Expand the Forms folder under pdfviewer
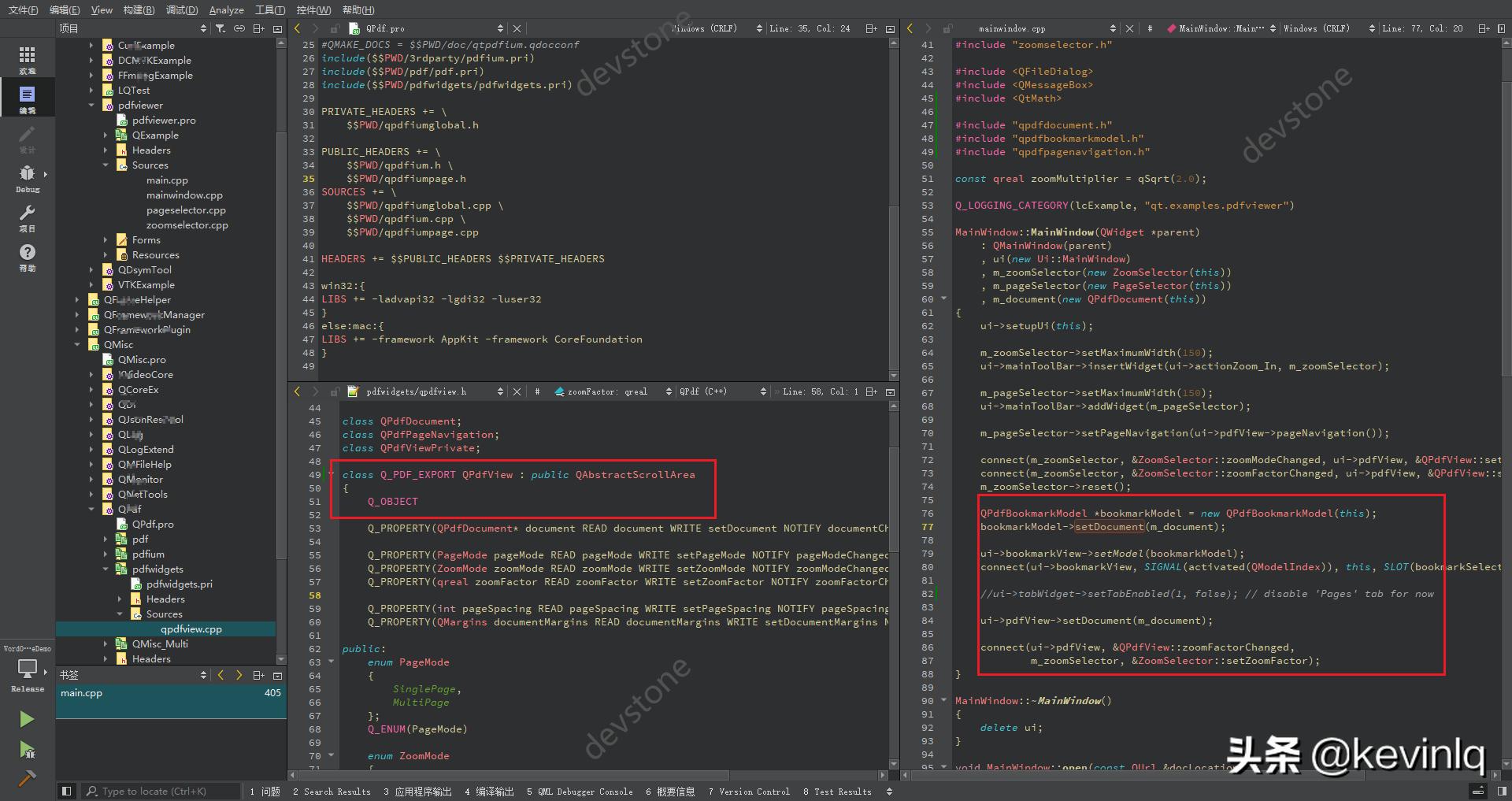 [107, 239]
